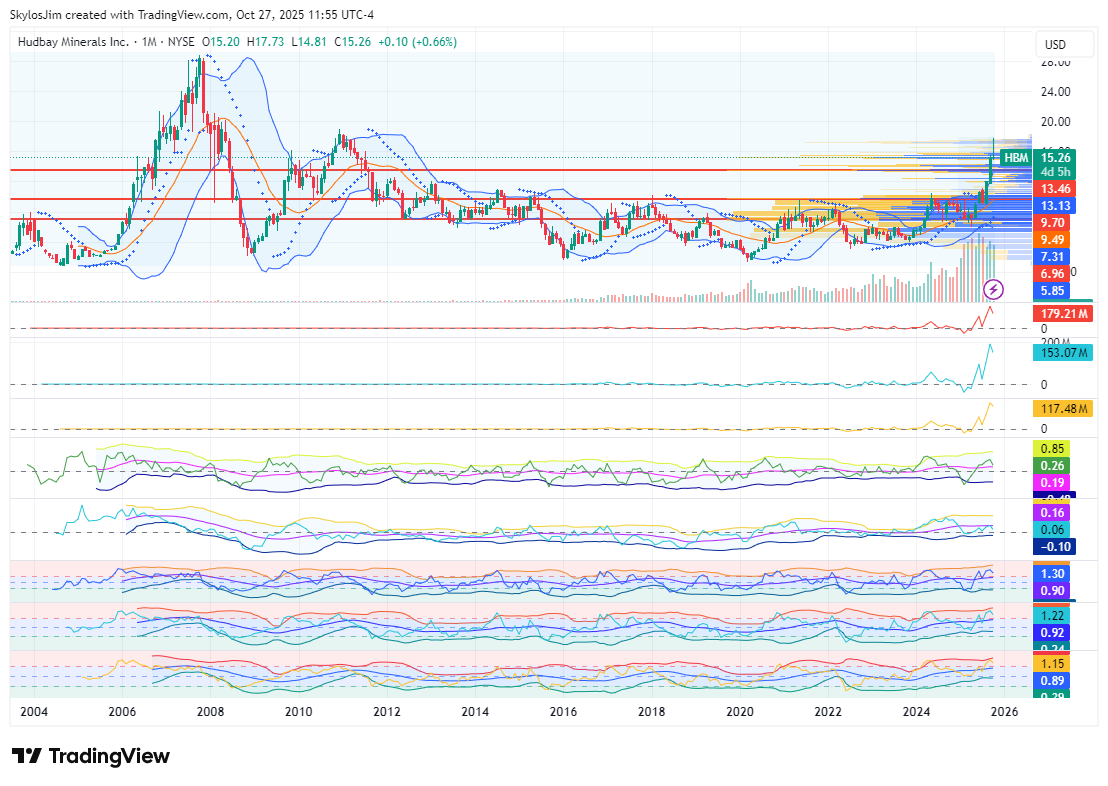Open the USD currency selector
Image resolution: width=1108 pixels, height=786 pixels.
coord(1055,44)
